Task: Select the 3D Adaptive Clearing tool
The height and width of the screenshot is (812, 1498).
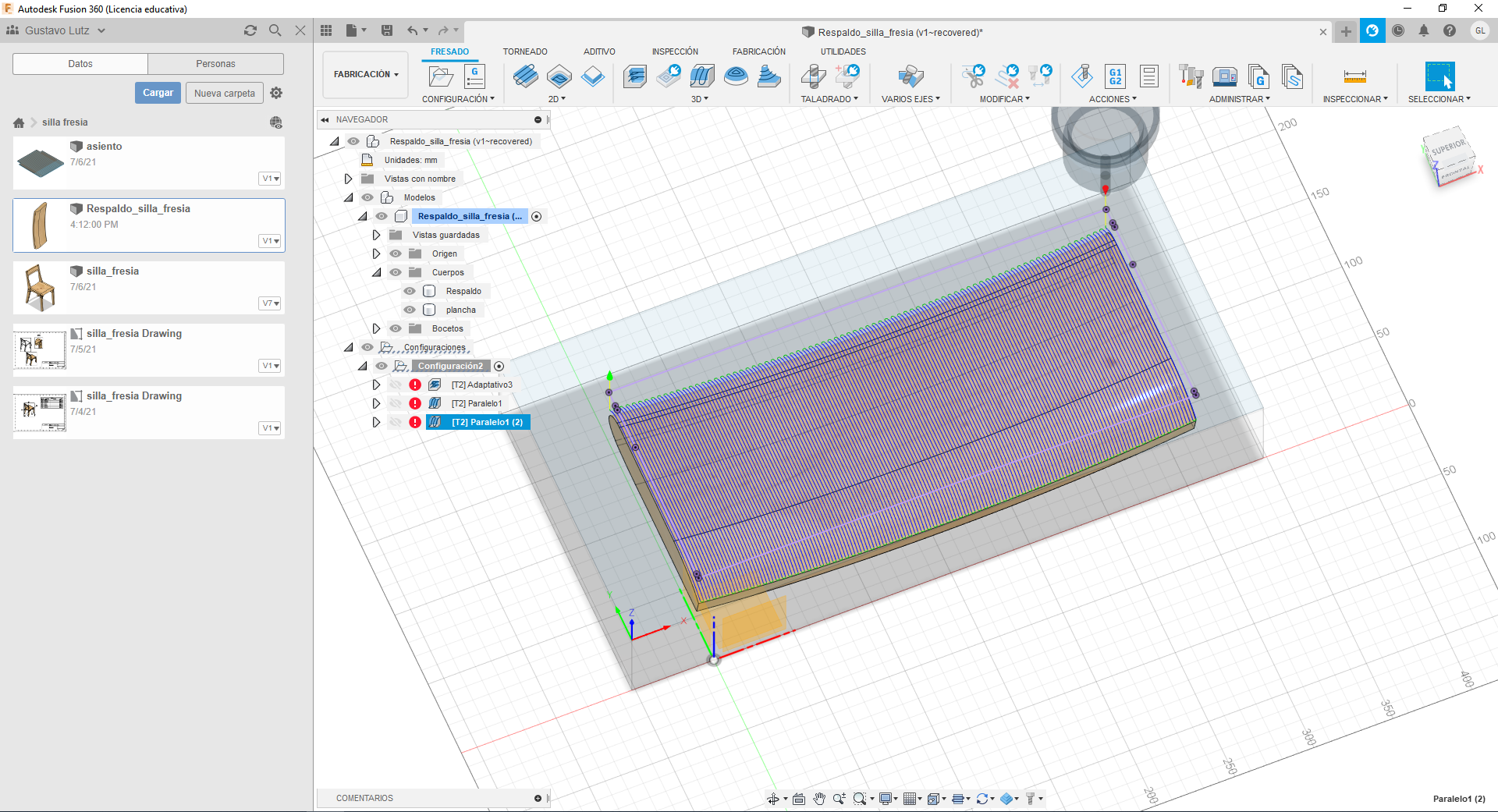Action: click(x=635, y=76)
